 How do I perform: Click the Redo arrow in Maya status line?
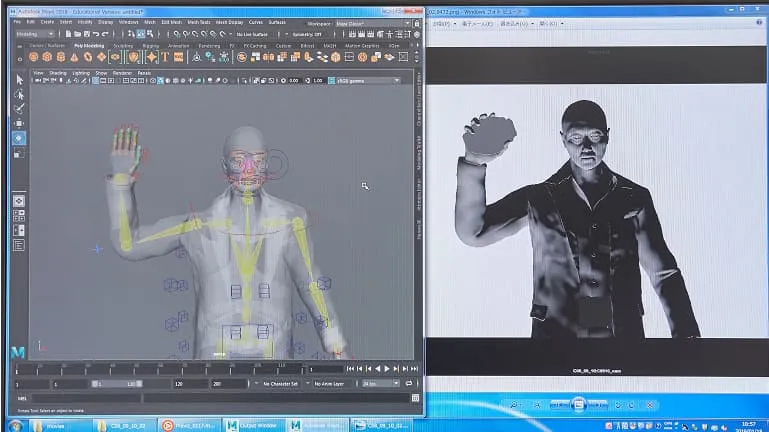pos(105,34)
